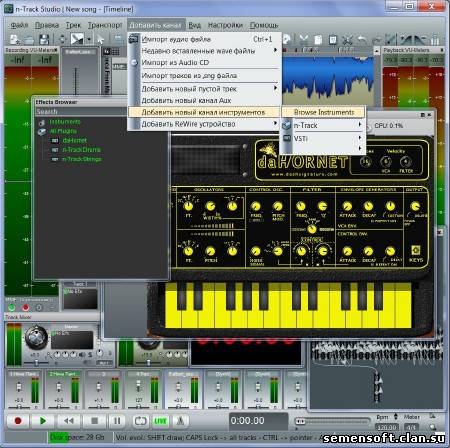The image size is (450, 448).
Task: Toggle the metronome button
Action: 180,421
